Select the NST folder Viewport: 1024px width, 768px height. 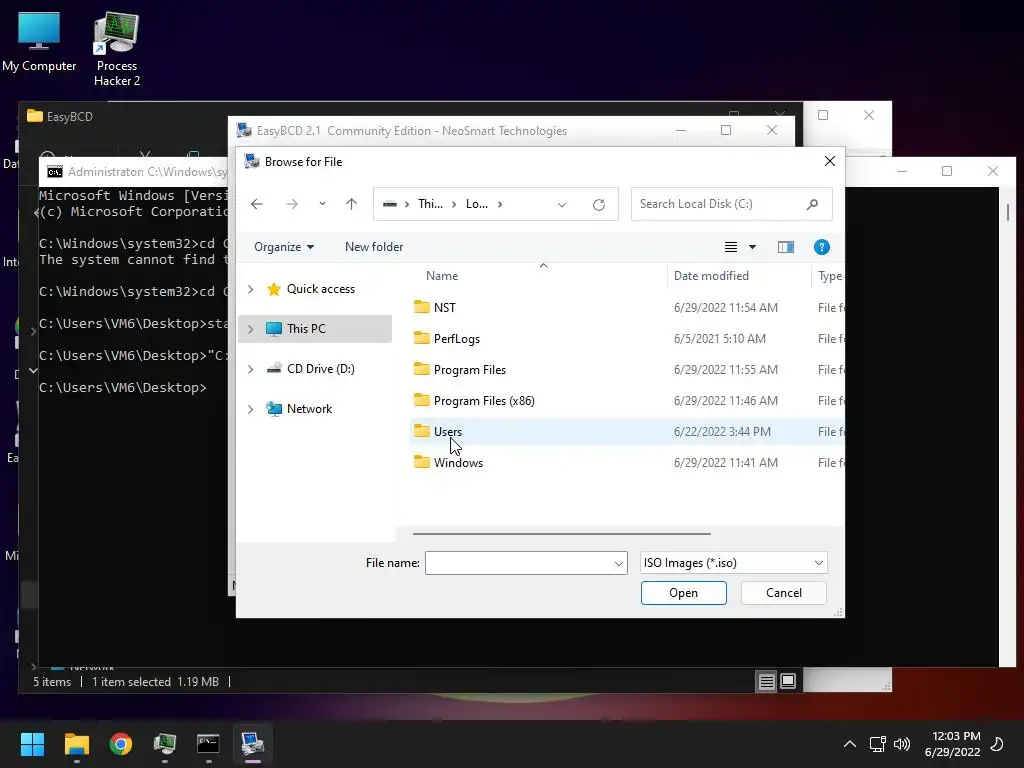[x=445, y=308]
